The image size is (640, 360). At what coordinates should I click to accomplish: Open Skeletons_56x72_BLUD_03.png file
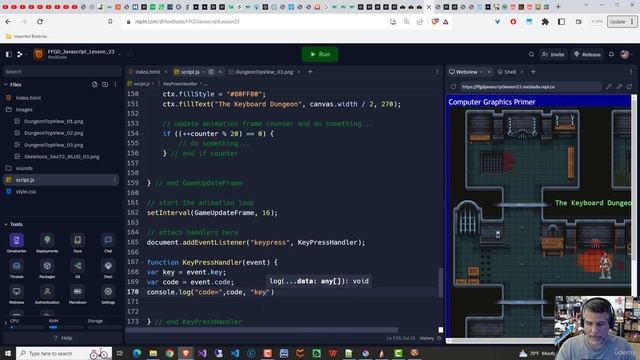(x=61, y=156)
